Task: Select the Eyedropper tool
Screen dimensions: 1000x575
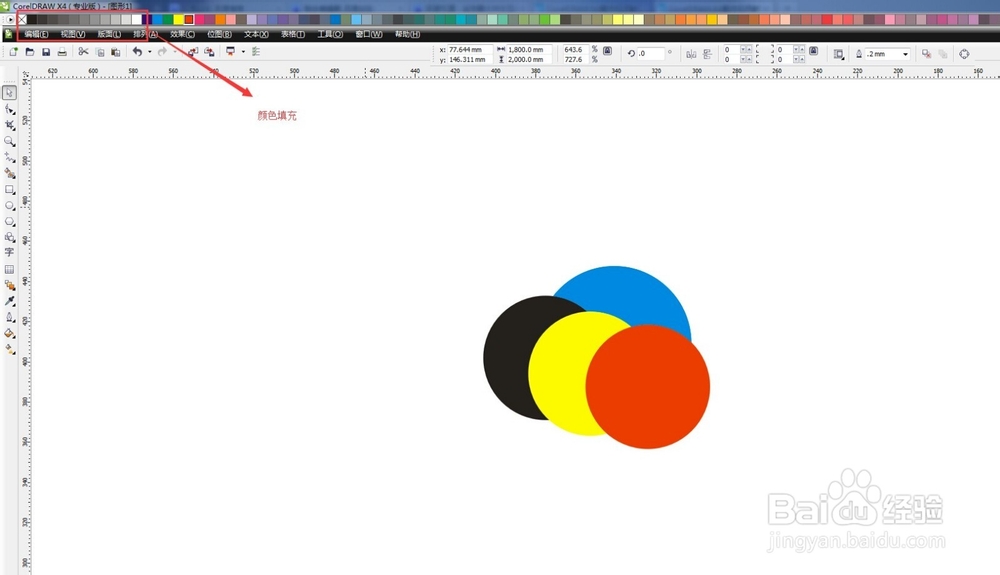Action: tap(9, 301)
